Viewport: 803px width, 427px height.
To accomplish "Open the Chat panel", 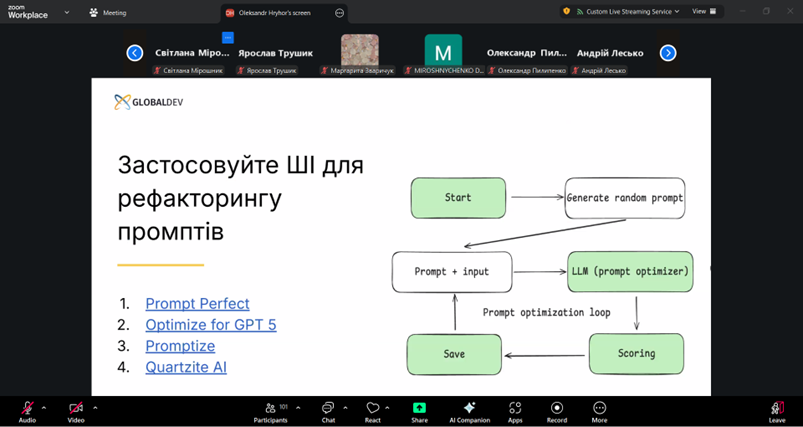I will point(328,408).
